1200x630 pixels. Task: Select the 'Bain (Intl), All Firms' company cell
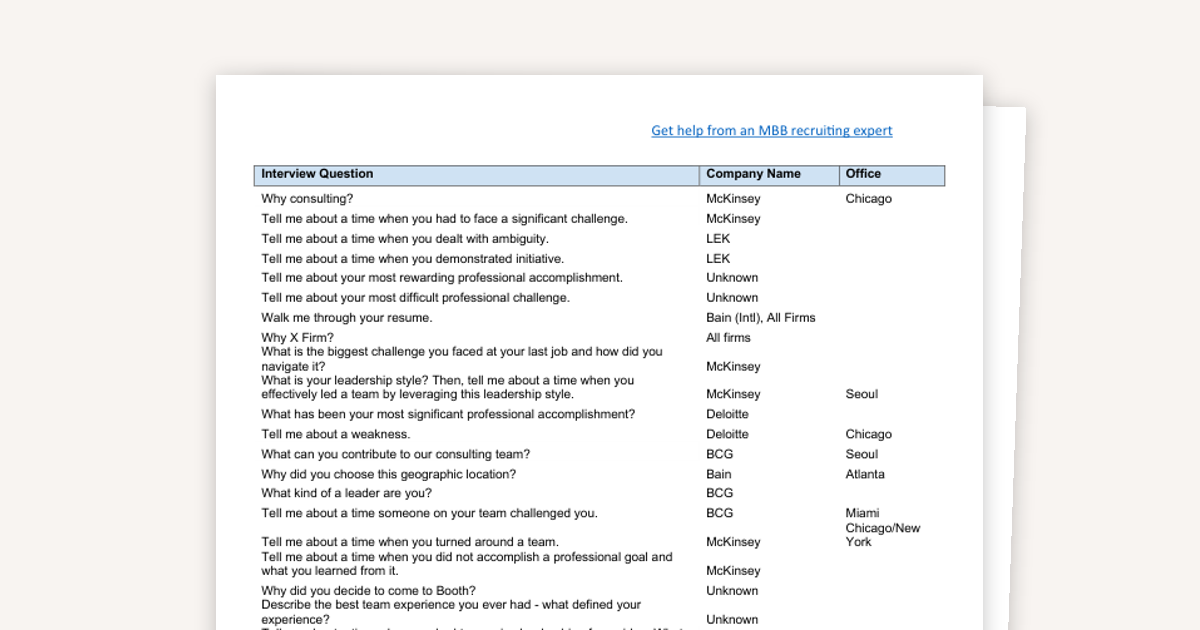[x=761, y=318]
